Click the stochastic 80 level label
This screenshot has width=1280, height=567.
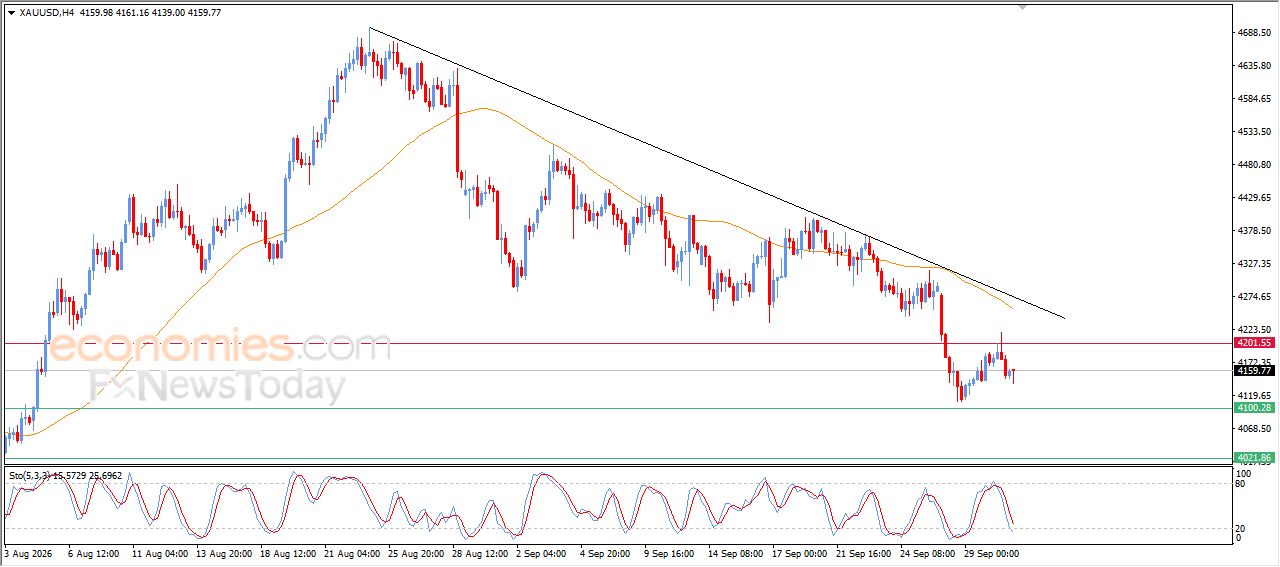1241,484
